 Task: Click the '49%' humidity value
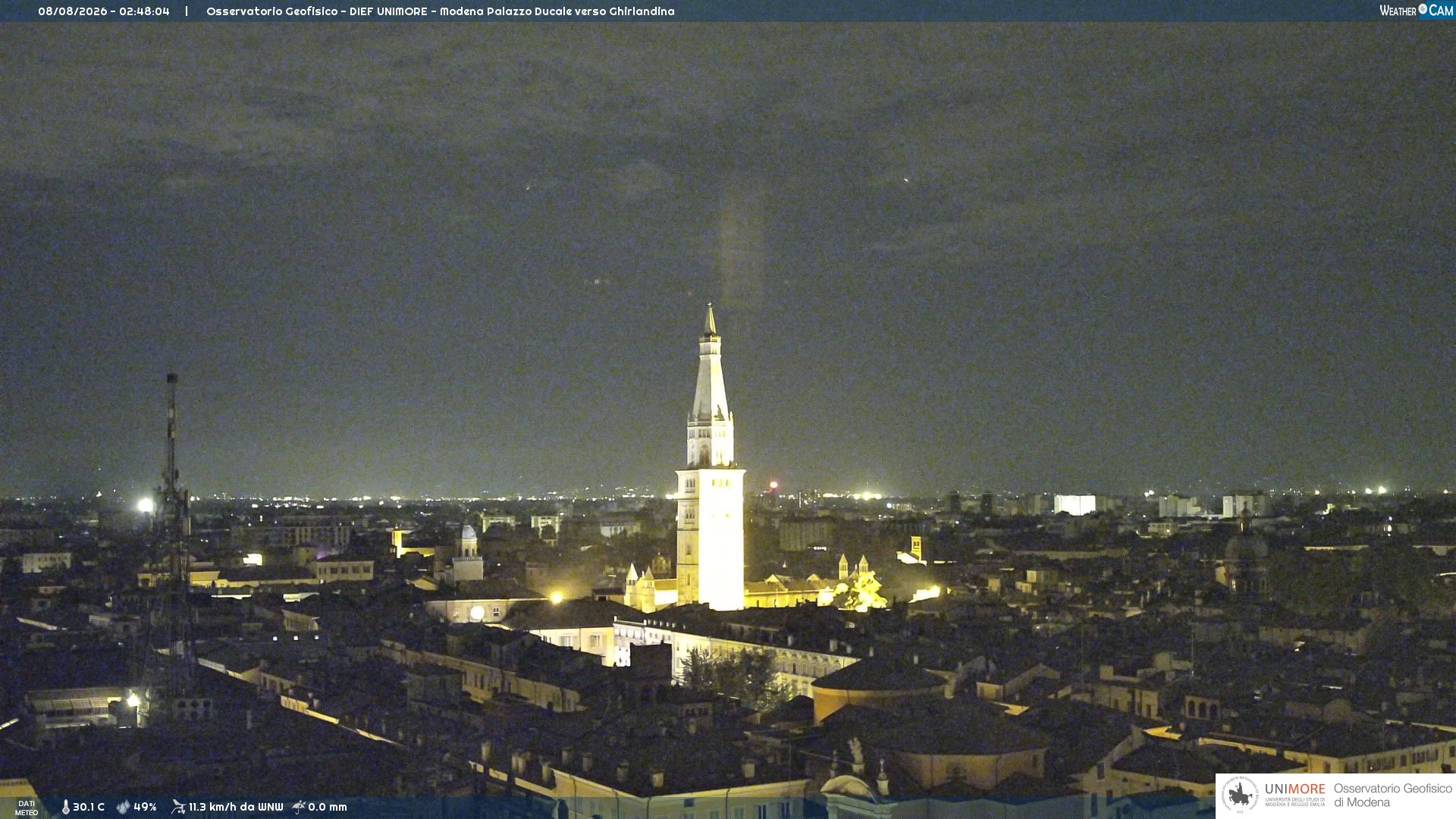(145, 807)
